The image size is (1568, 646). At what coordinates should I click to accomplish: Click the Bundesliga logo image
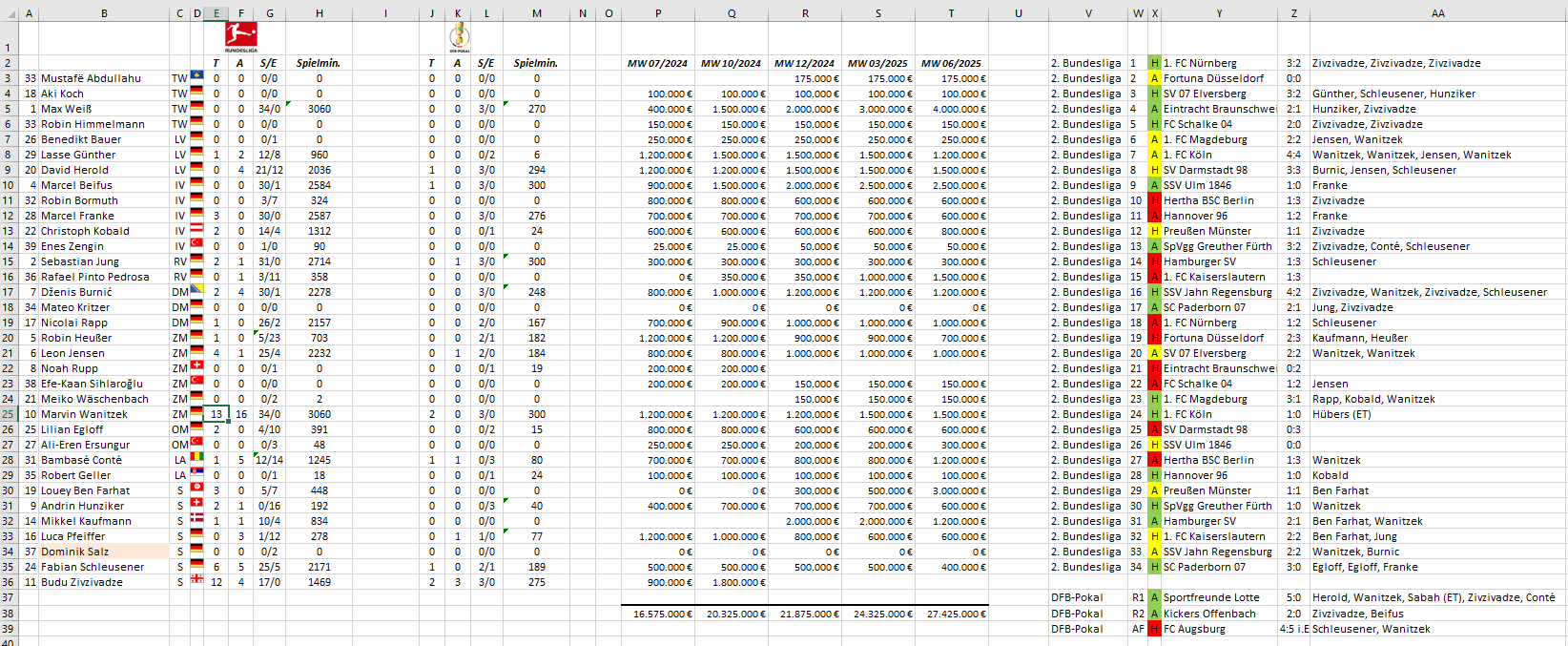(x=241, y=37)
